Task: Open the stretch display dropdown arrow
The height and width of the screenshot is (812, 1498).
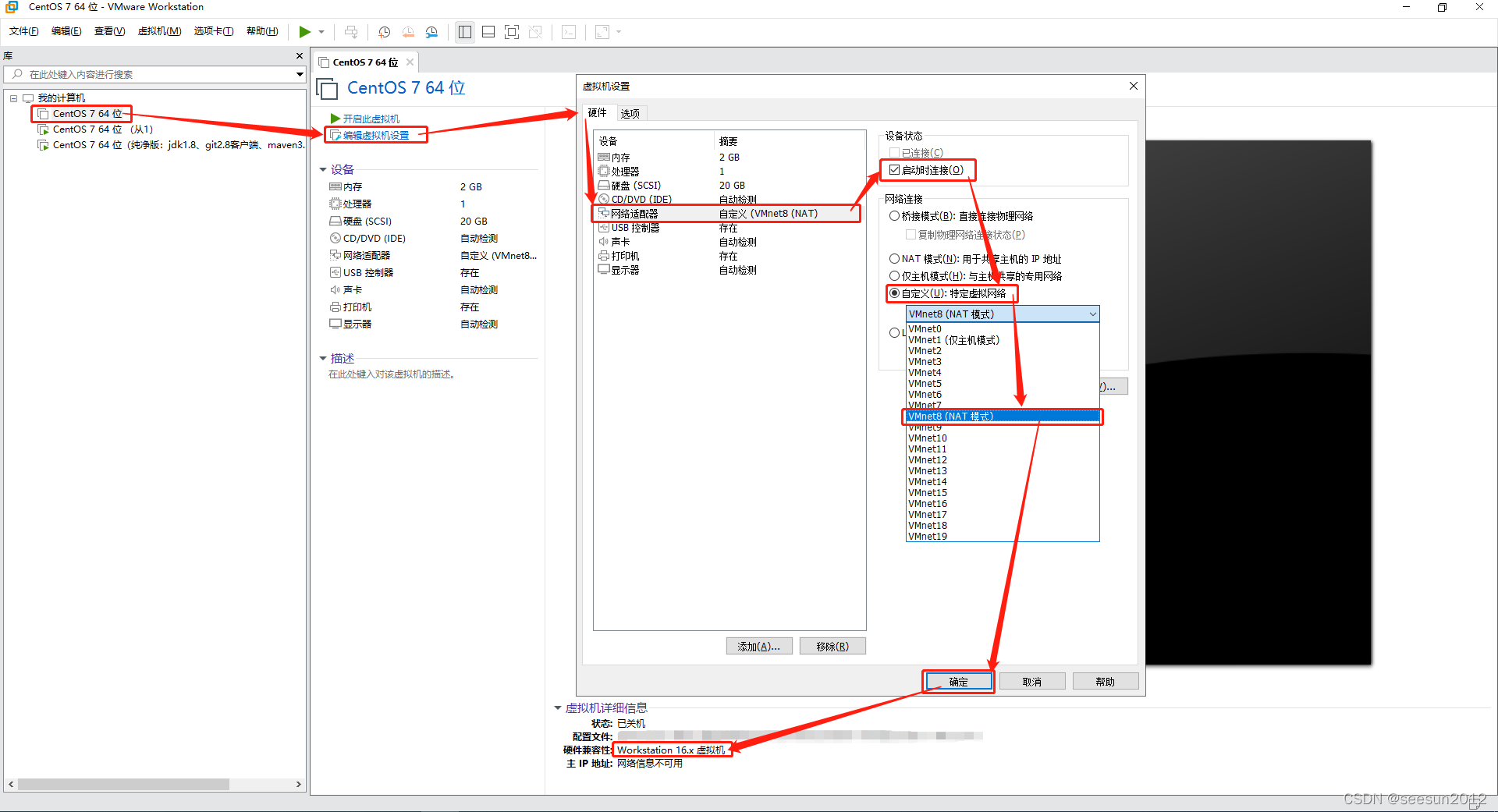Action: click(x=619, y=32)
